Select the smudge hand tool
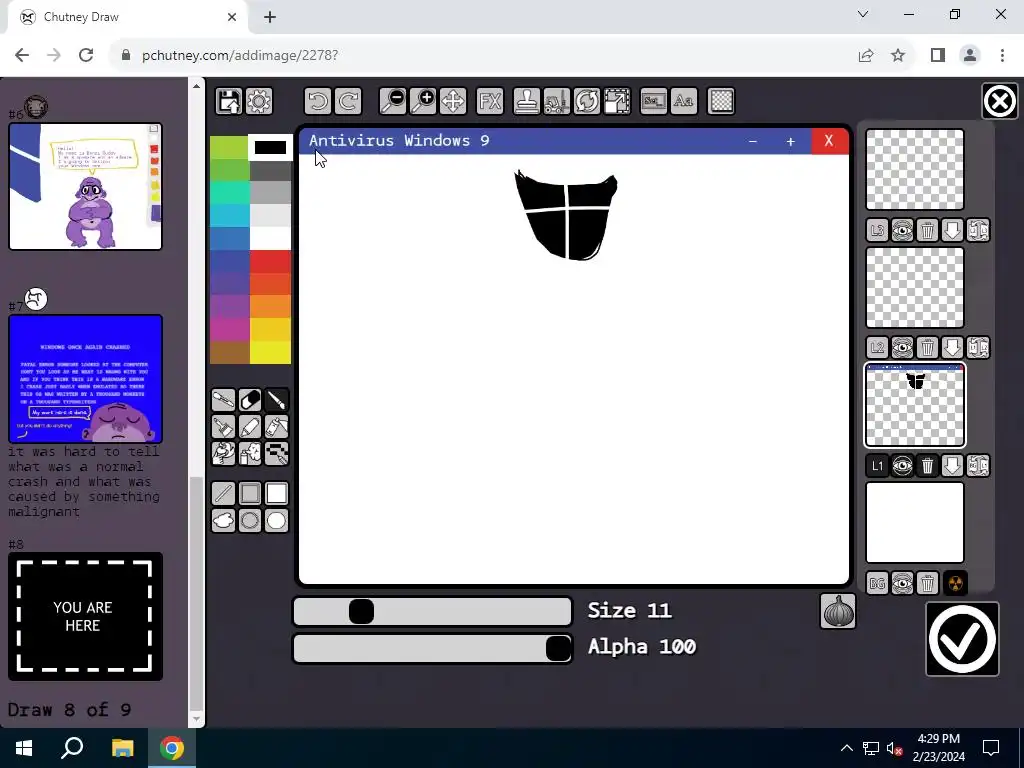The width and height of the screenshot is (1024, 768). (223, 453)
